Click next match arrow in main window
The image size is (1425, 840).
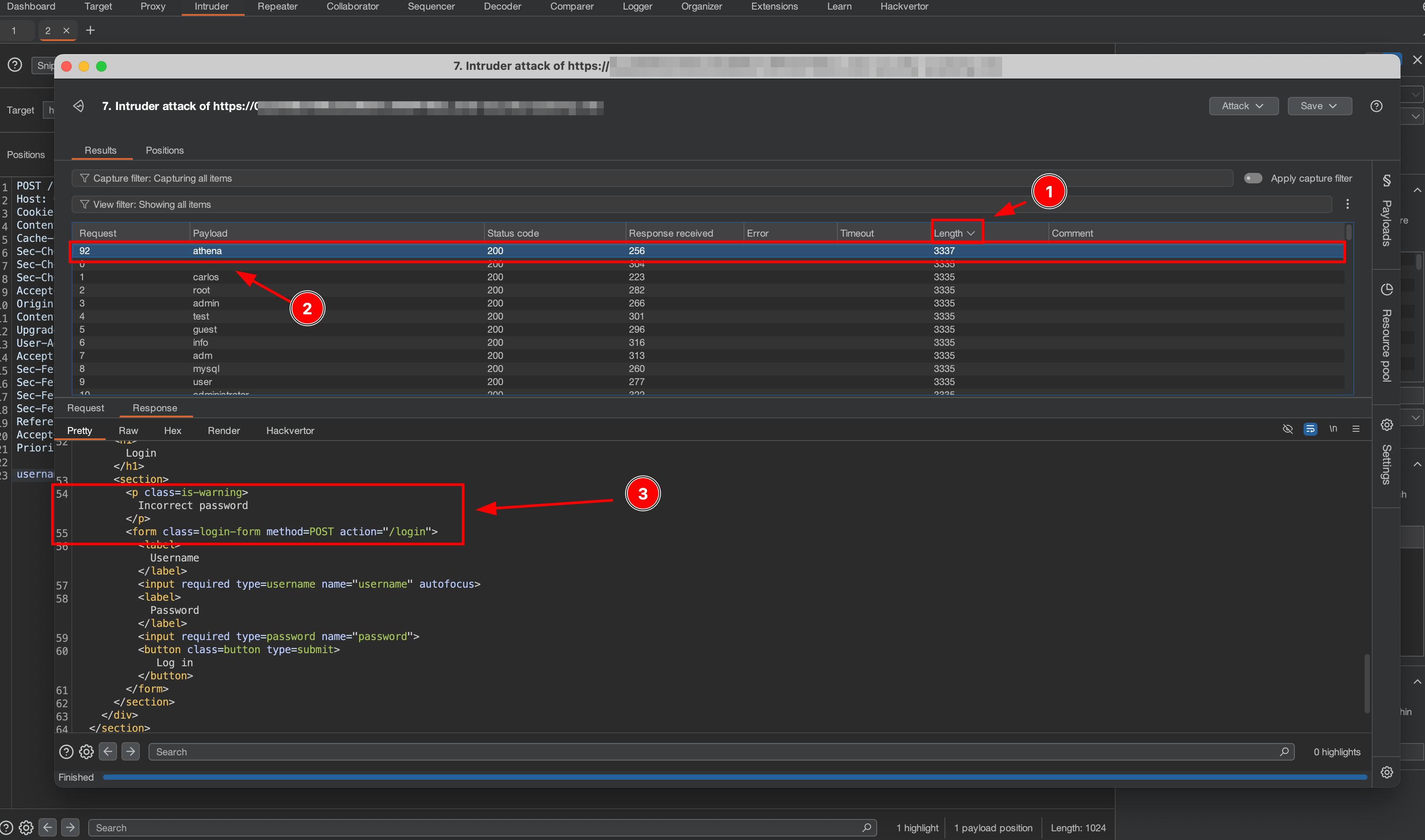70,827
